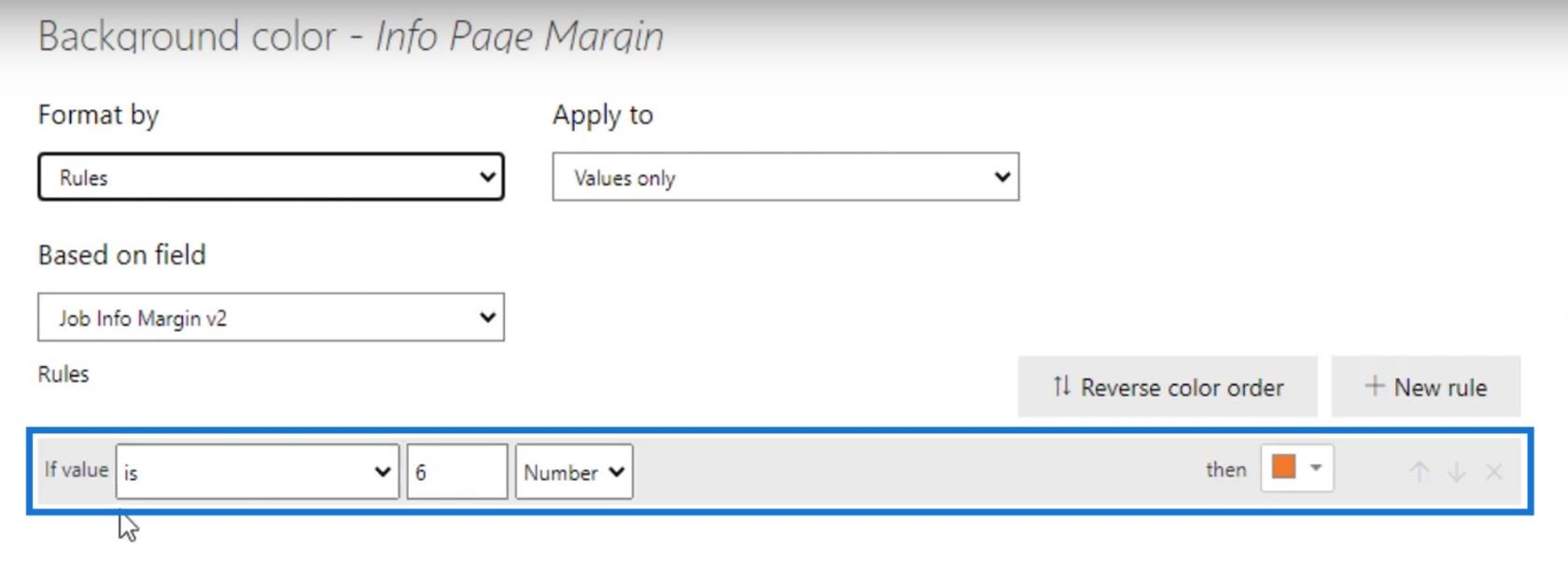Open the Job Info Margin v2 field dropdown
This screenshot has width=1568, height=566.
point(271,318)
